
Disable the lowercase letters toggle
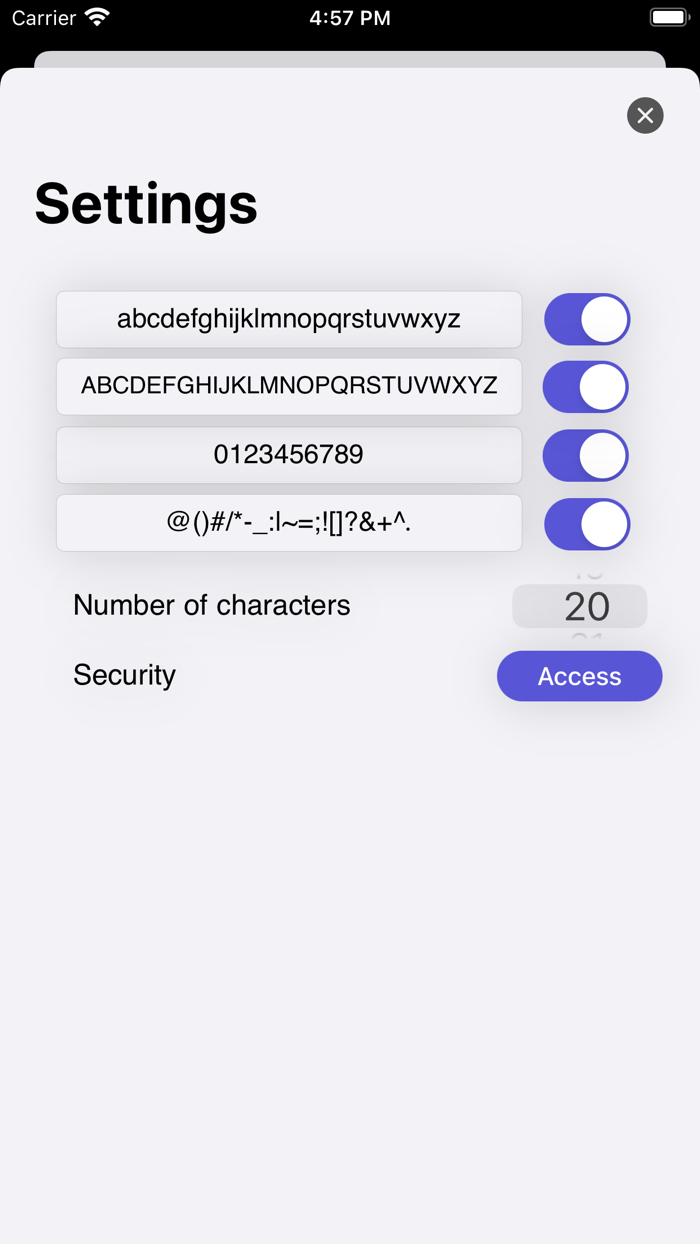(586, 319)
